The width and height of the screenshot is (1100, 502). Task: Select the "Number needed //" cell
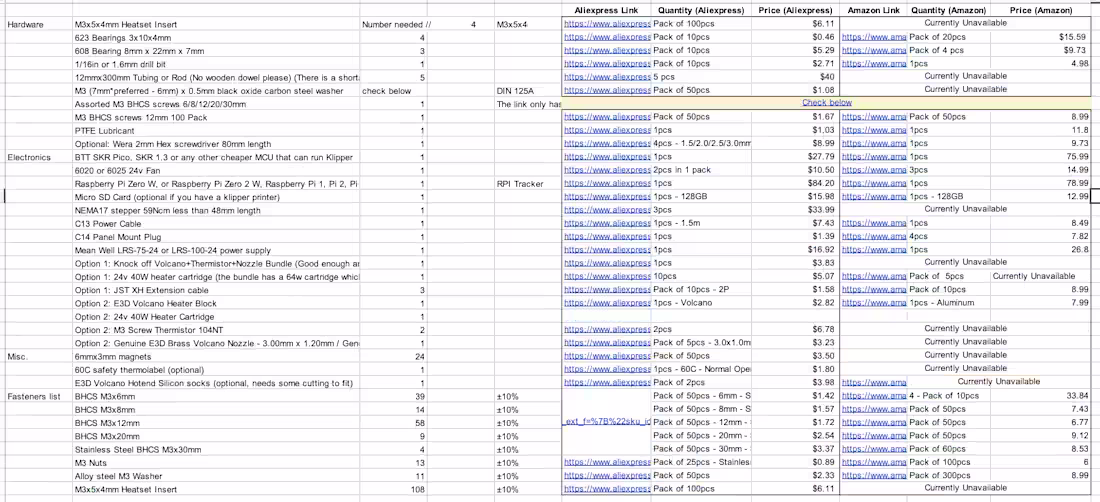click(396, 24)
